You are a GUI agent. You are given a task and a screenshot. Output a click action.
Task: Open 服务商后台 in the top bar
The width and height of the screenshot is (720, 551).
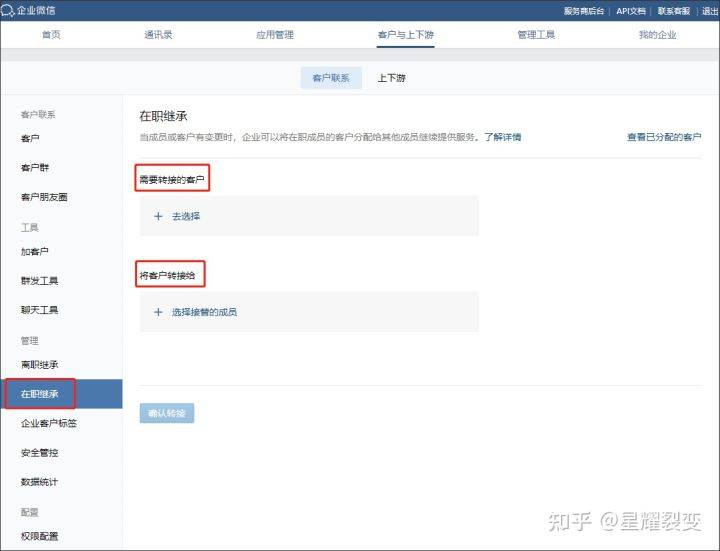tap(584, 11)
